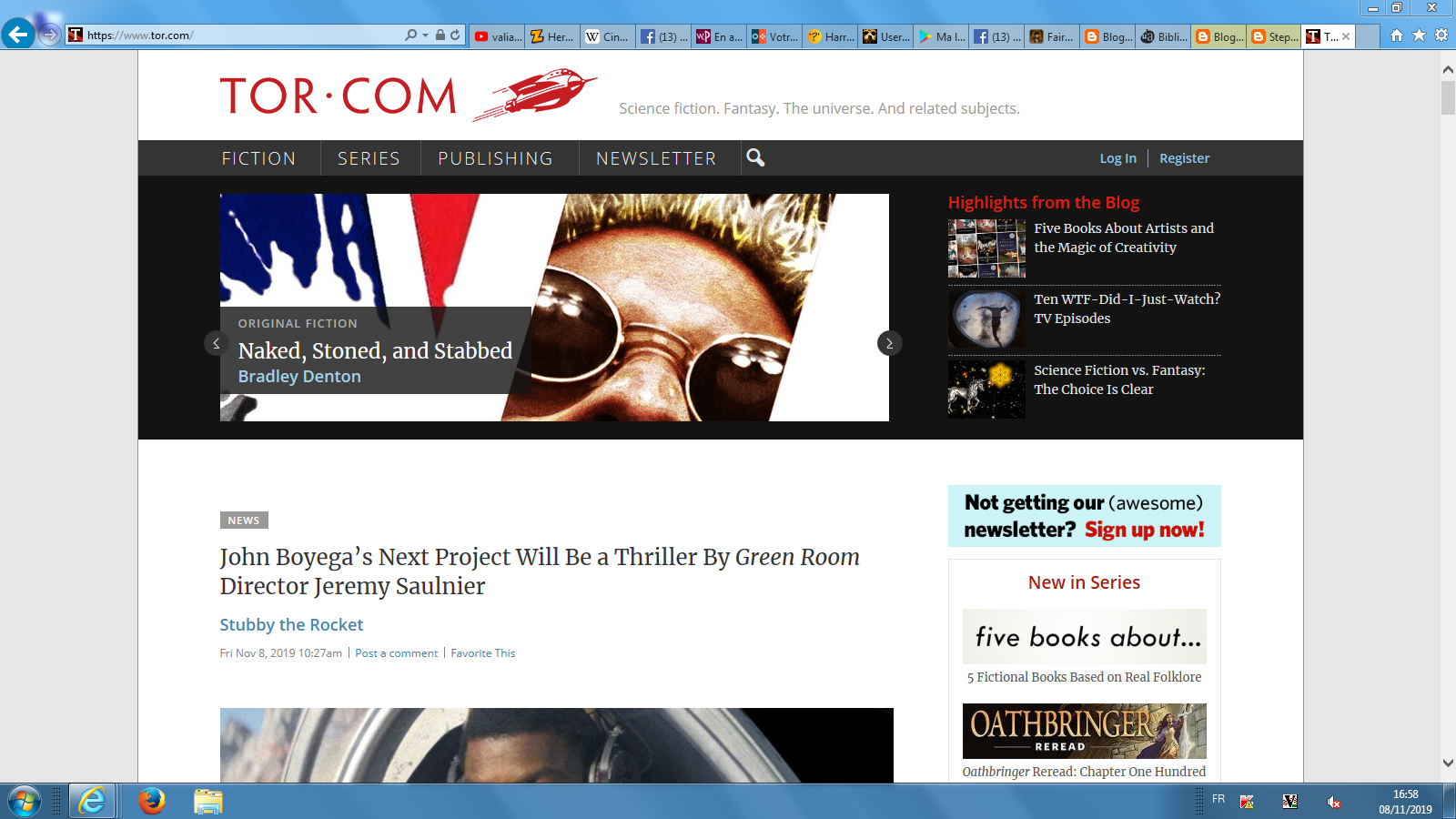Switch to the 'User...' tab

885,36
